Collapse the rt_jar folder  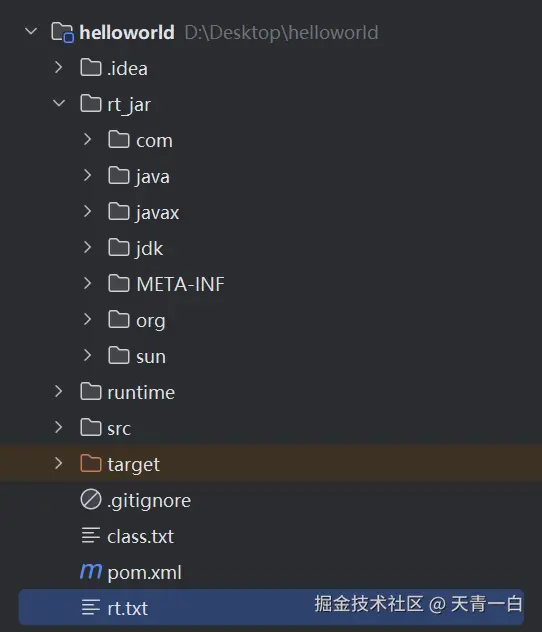click(x=59, y=104)
